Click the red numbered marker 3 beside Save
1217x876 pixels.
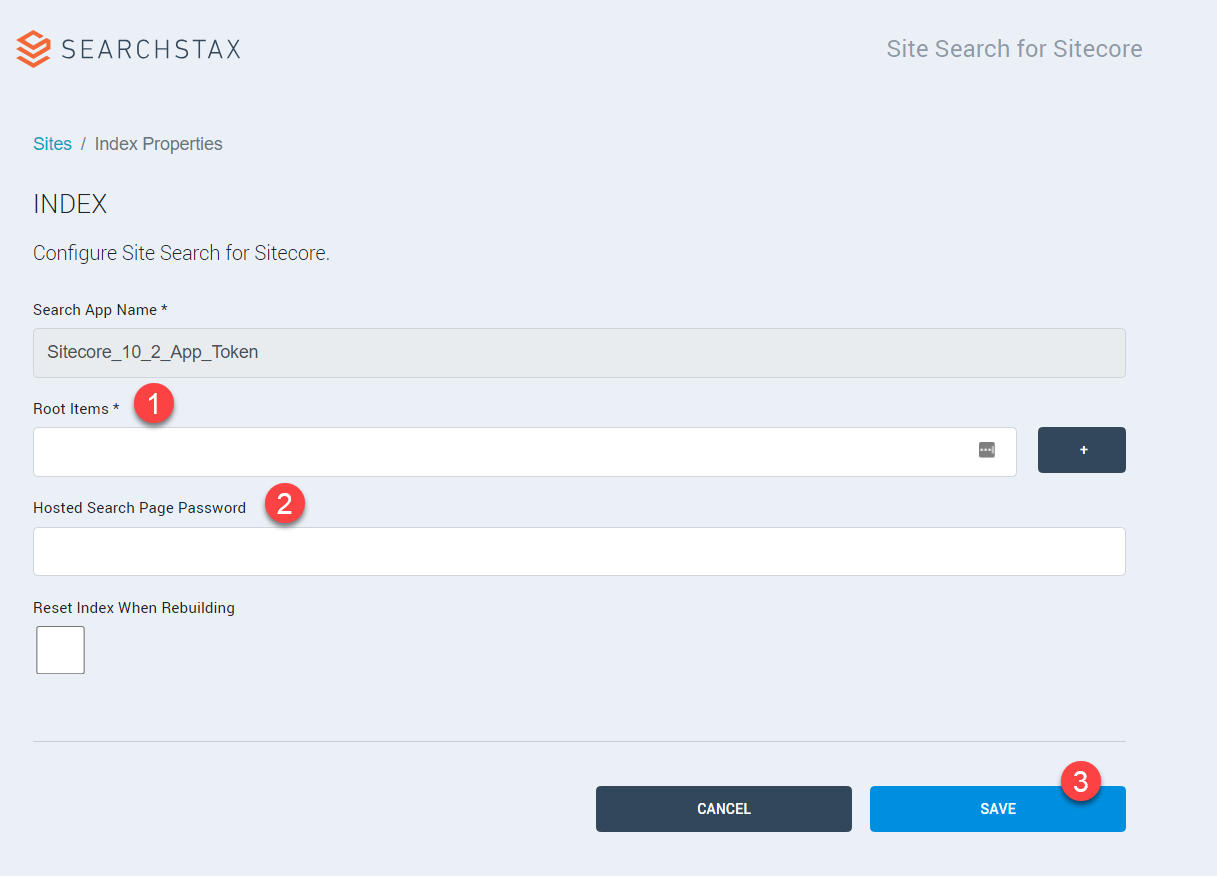click(x=1082, y=780)
